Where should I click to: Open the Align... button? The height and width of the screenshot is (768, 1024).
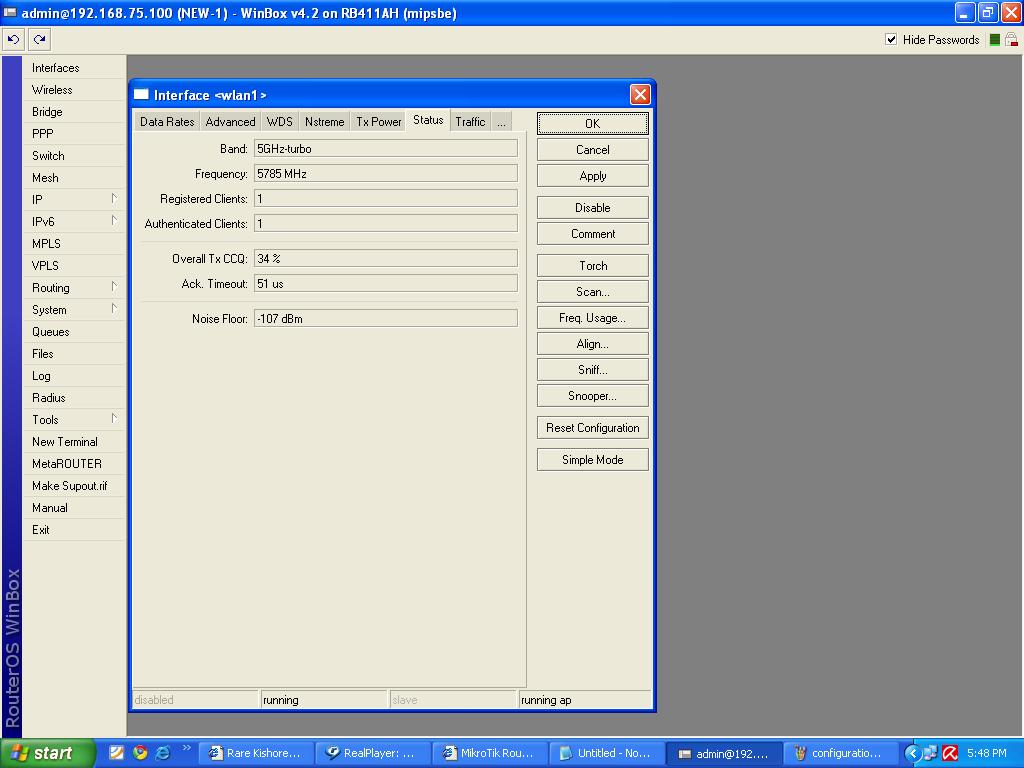tap(592, 344)
